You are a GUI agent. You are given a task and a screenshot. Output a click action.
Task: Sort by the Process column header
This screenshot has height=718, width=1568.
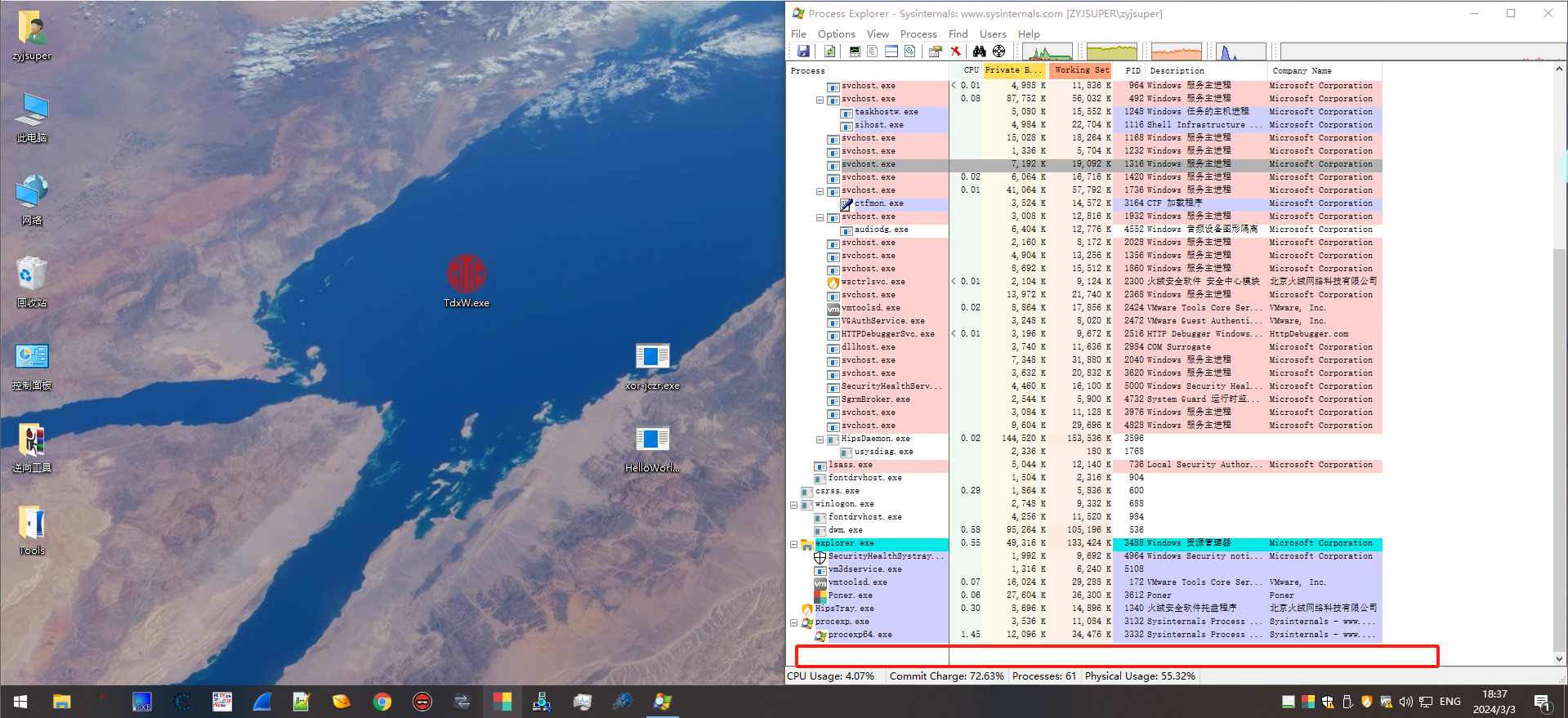point(867,71)
